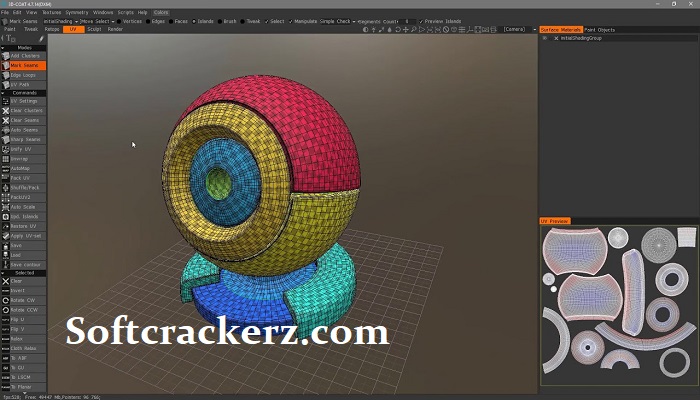Select Faces selection mode
The width and height of the screenshot is (700, 400).
tap(179, 21)
